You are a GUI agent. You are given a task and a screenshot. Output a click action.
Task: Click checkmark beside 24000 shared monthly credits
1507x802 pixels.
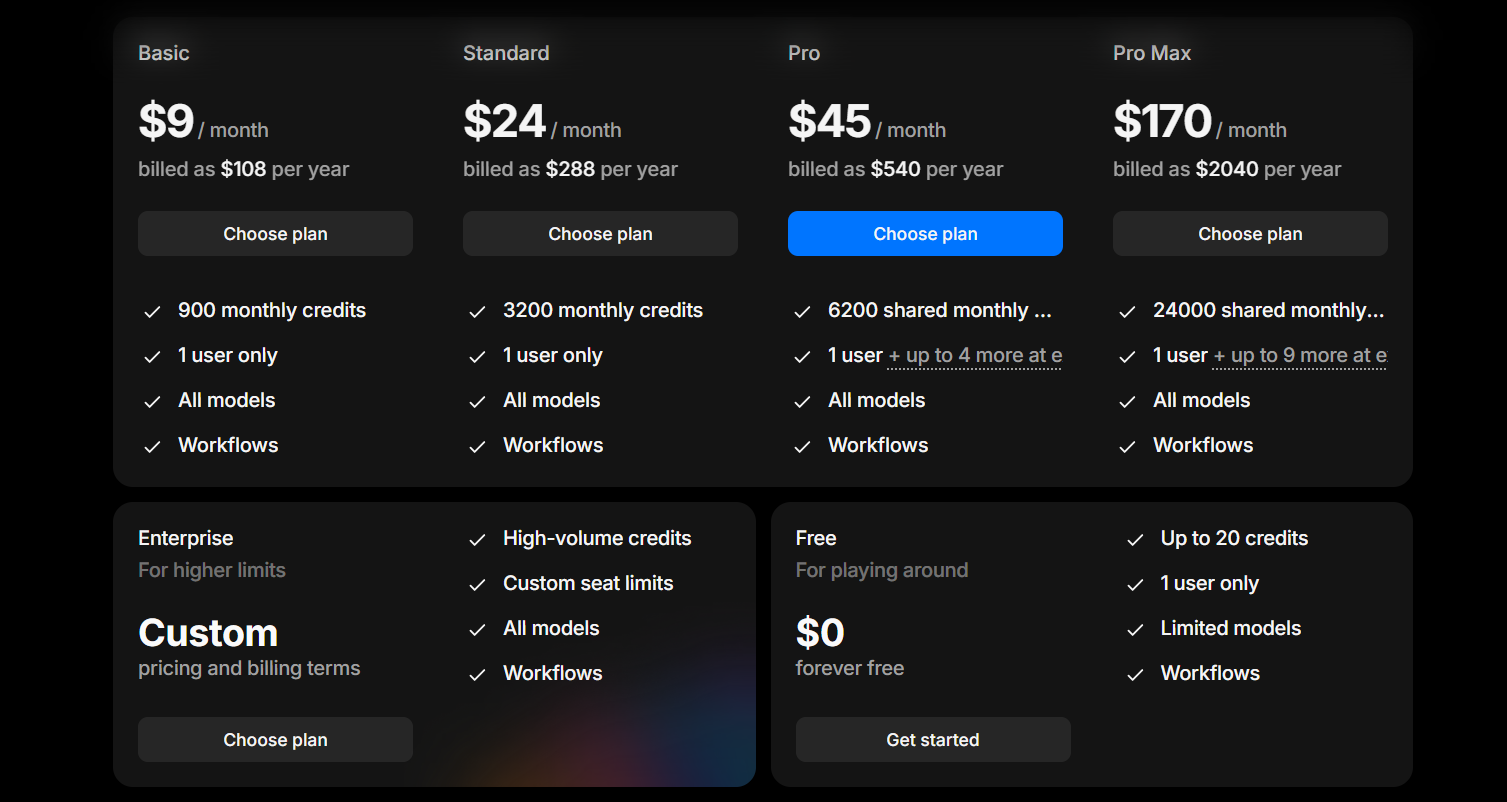(1127, 312)
